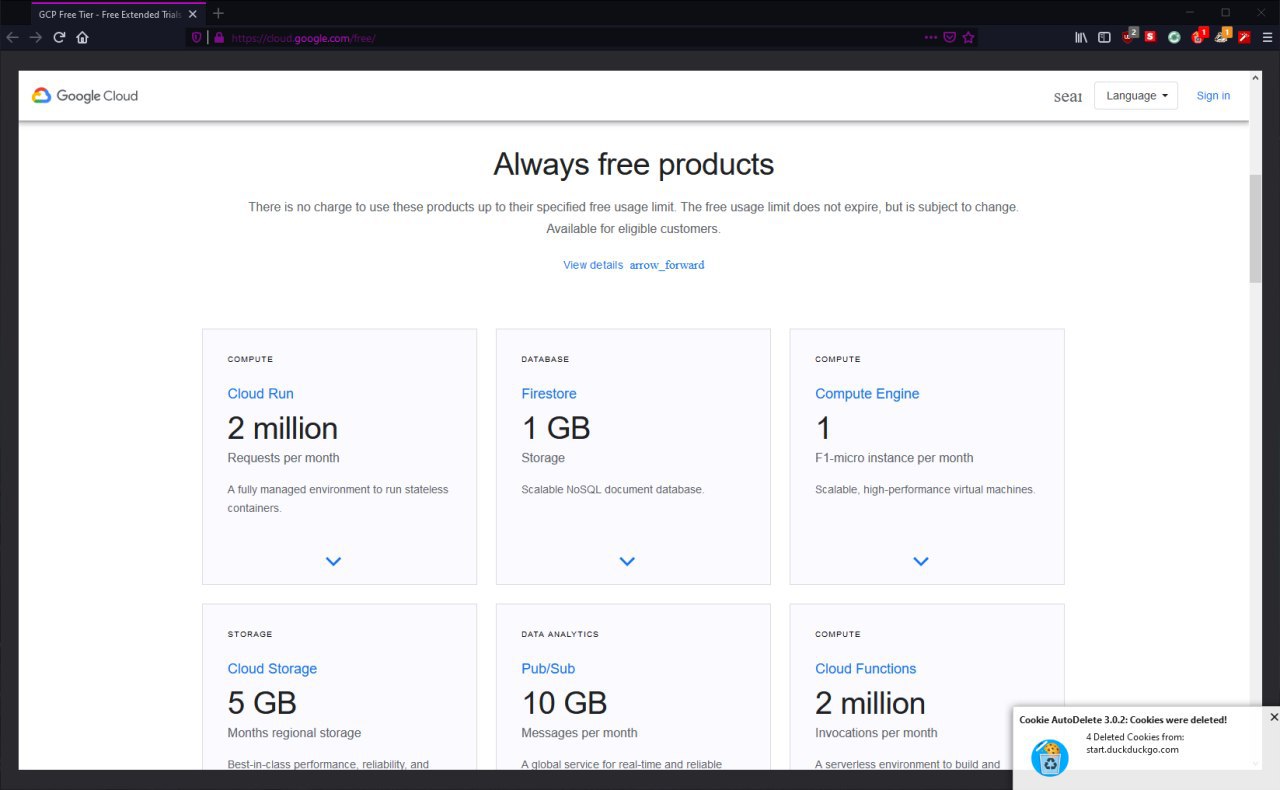Click the recycle bin cookie notification icon
Viewport: 1280px width, 790px height.
pos(1050,758)
